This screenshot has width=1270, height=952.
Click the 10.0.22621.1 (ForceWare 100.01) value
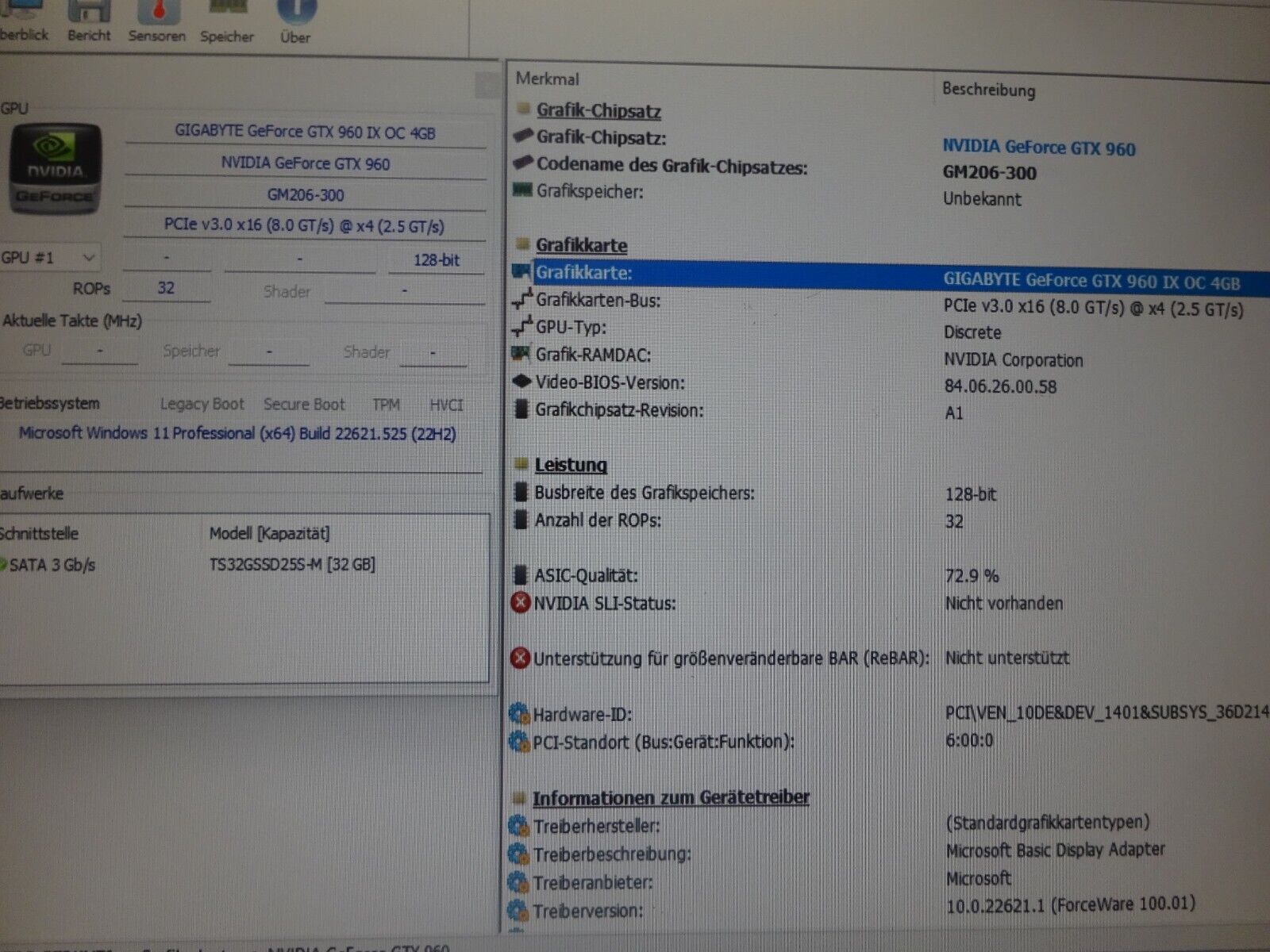coord(1071,904)
